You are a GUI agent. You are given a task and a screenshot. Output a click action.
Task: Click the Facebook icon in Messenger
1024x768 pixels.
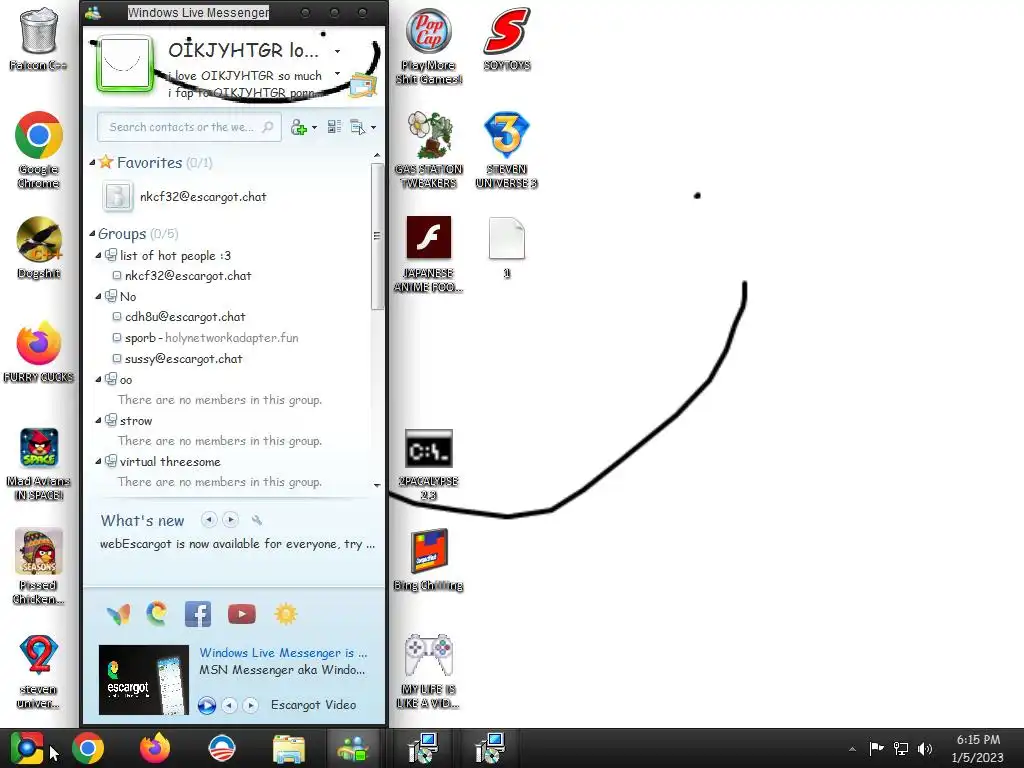coord(198,614)
